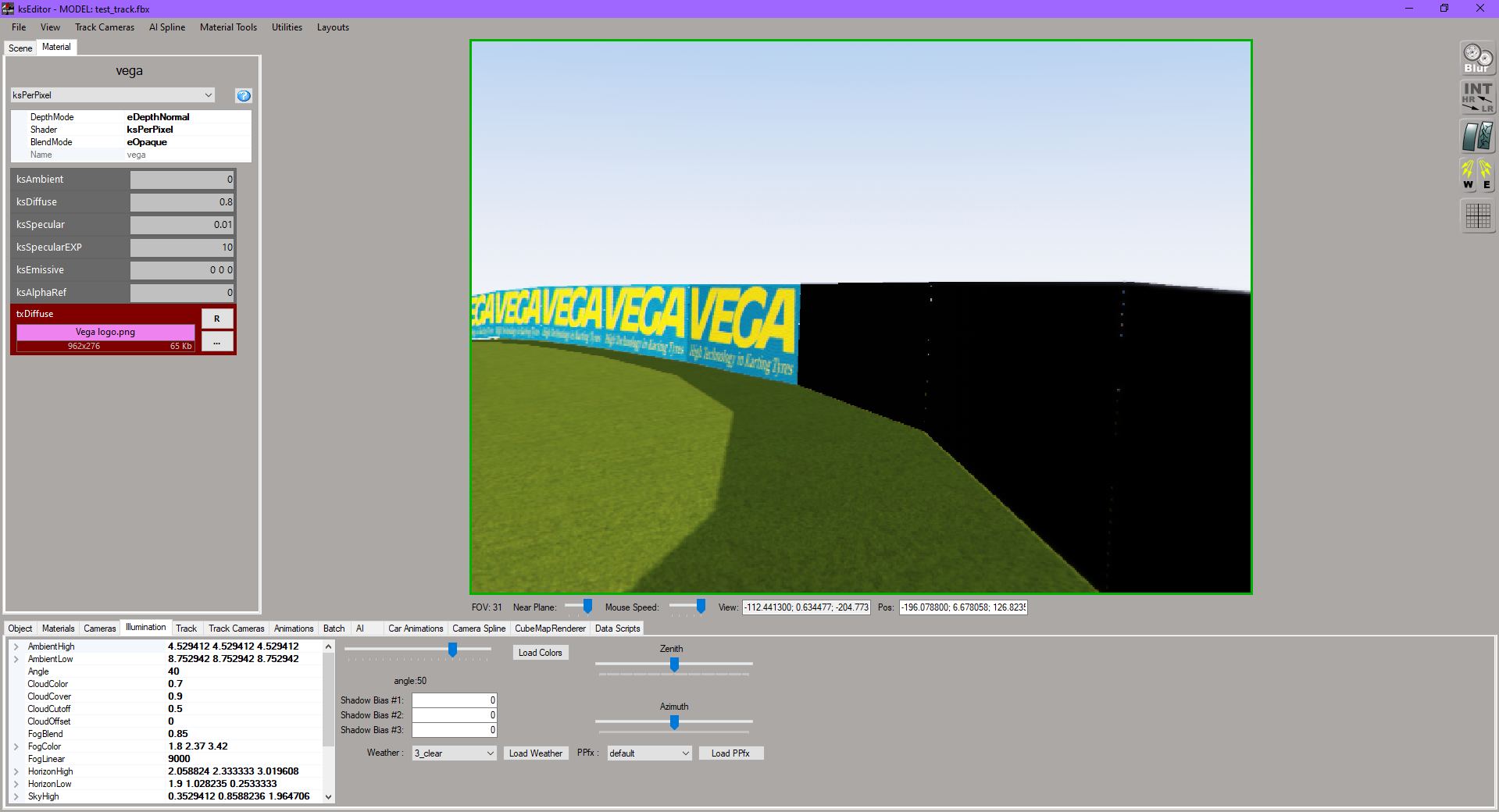Screen dimensions: 1499x812
Task: Select the Illumination tab
Action: click(x=146, y=627)
